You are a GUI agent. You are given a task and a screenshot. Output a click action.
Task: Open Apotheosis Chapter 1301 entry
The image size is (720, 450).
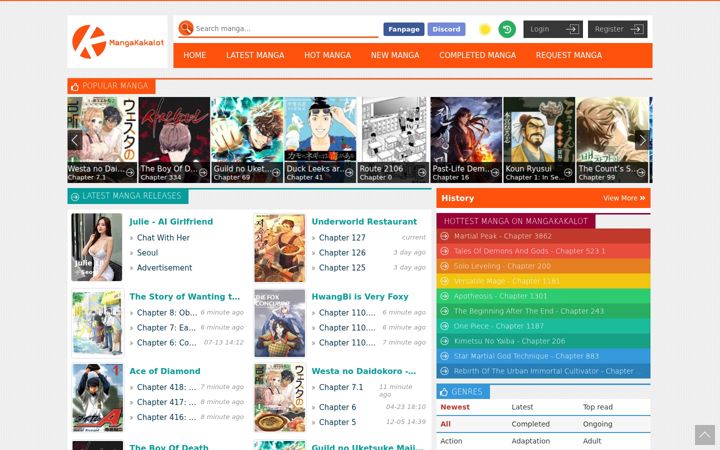500,296
